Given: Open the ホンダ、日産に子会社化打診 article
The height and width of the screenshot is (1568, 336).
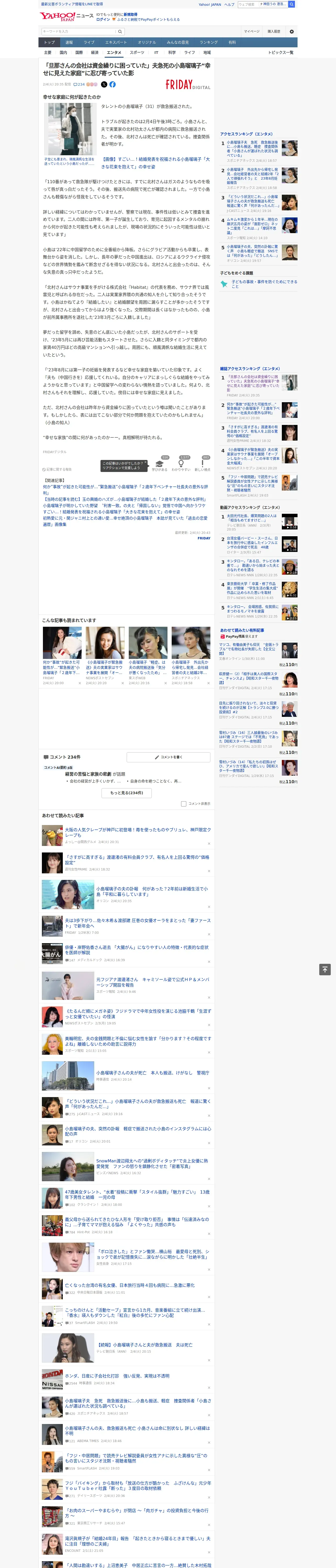Looking at the screenshot, I should [x=117, y=1376].
